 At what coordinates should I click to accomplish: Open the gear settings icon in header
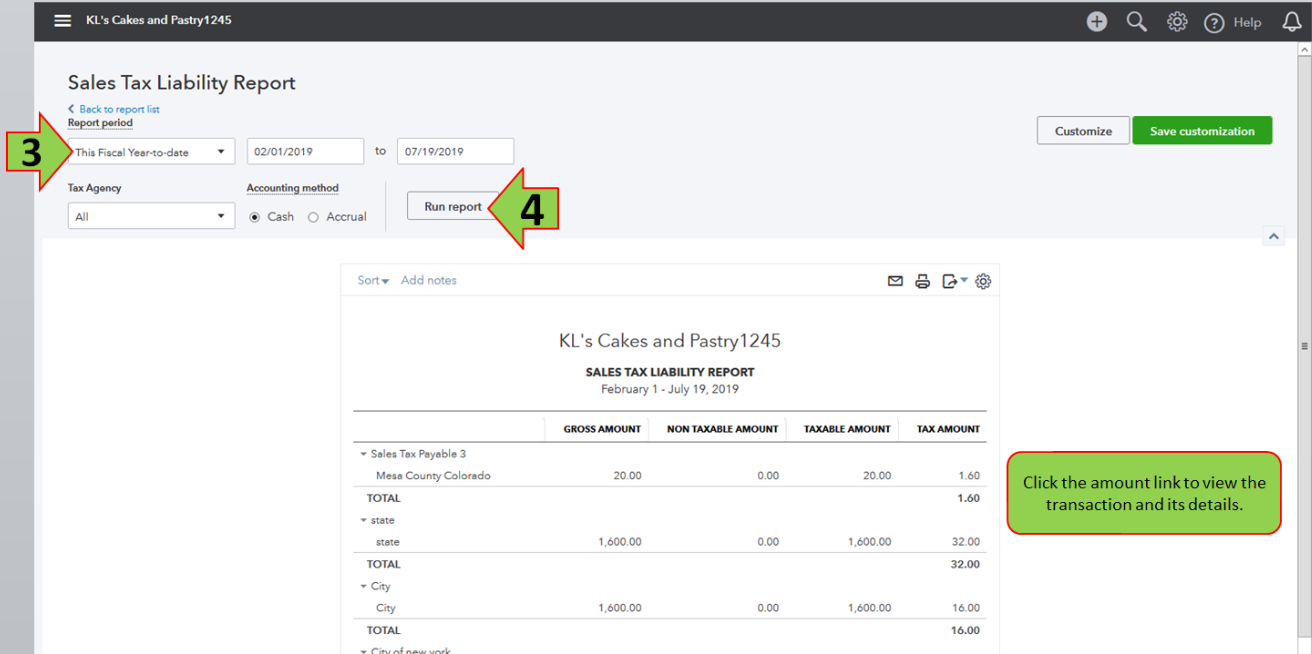click(x=1177, y=21)
